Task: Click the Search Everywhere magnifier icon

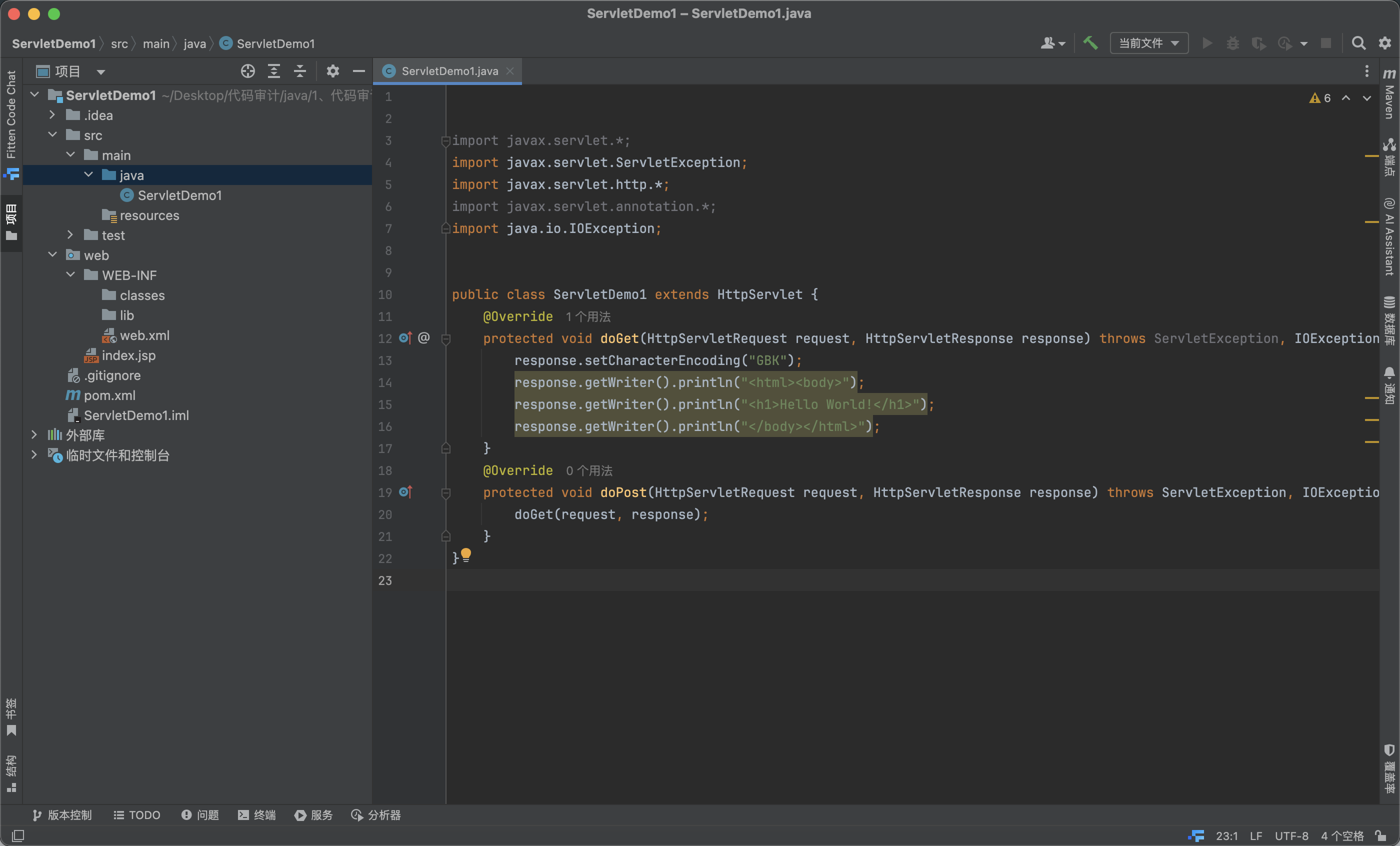Action: [1358, 43]
